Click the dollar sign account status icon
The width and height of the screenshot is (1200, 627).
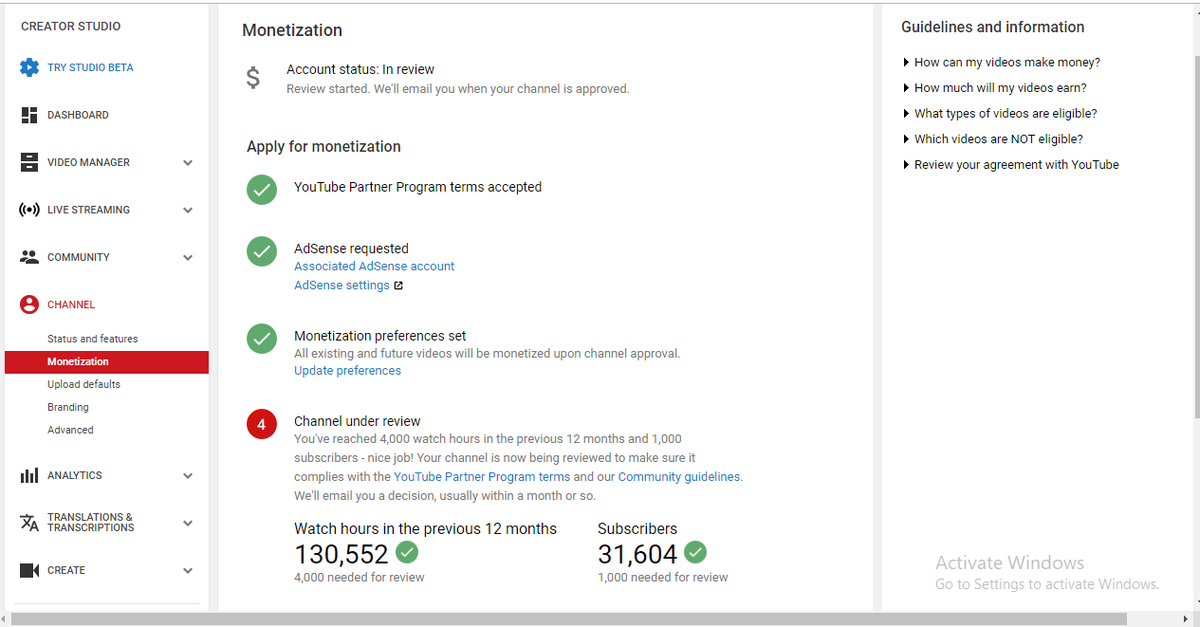click(254, 77)
